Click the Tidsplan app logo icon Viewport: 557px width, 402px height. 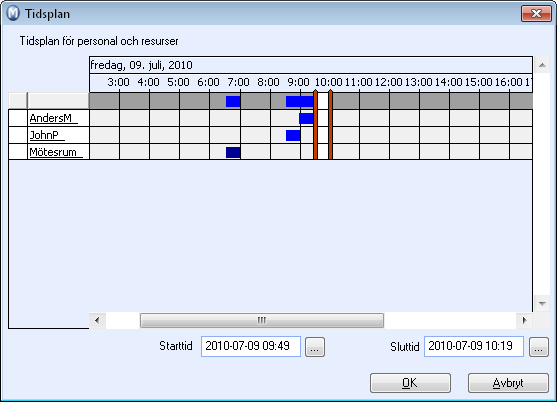click(x=13, y=13)
